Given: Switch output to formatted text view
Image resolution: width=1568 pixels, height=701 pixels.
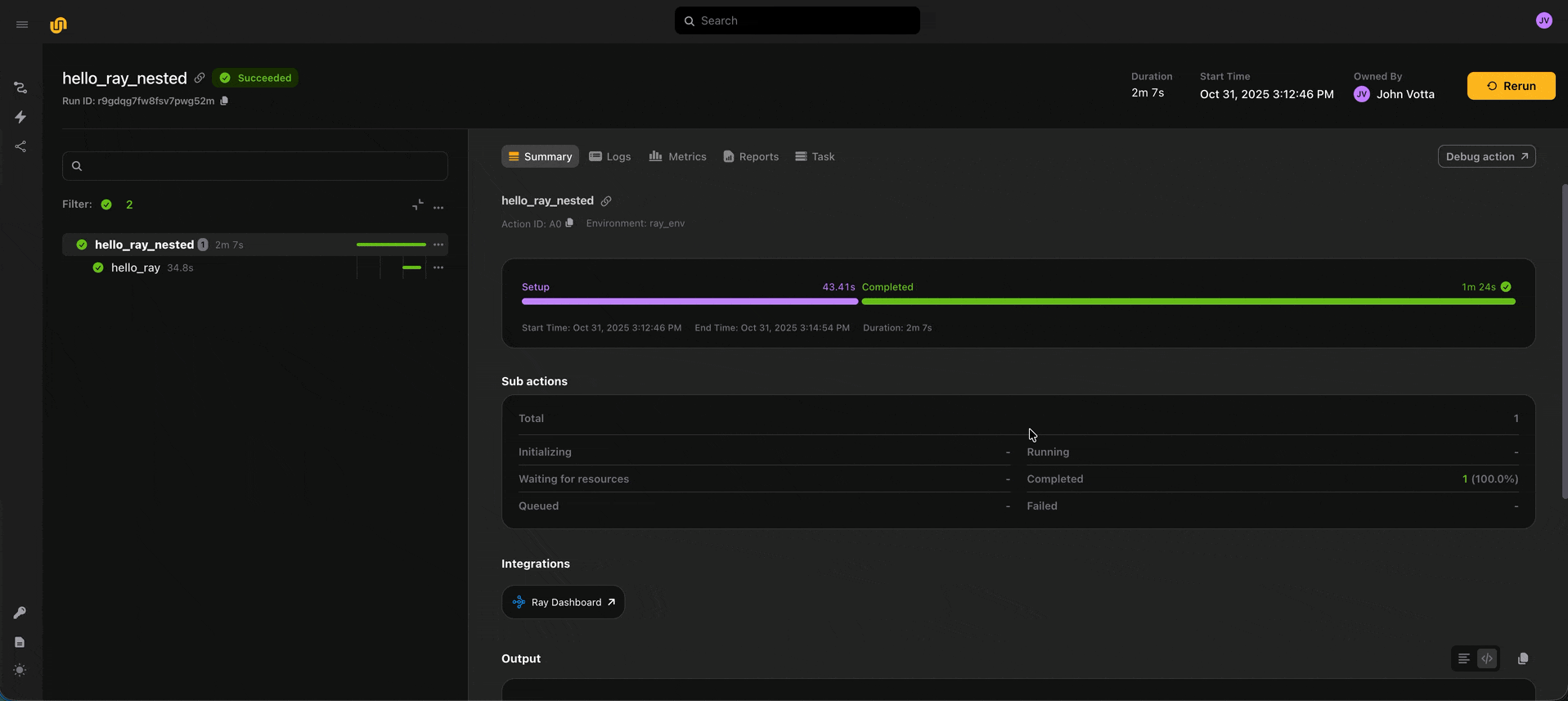Looking at the screenshot, I should 1463,658.
